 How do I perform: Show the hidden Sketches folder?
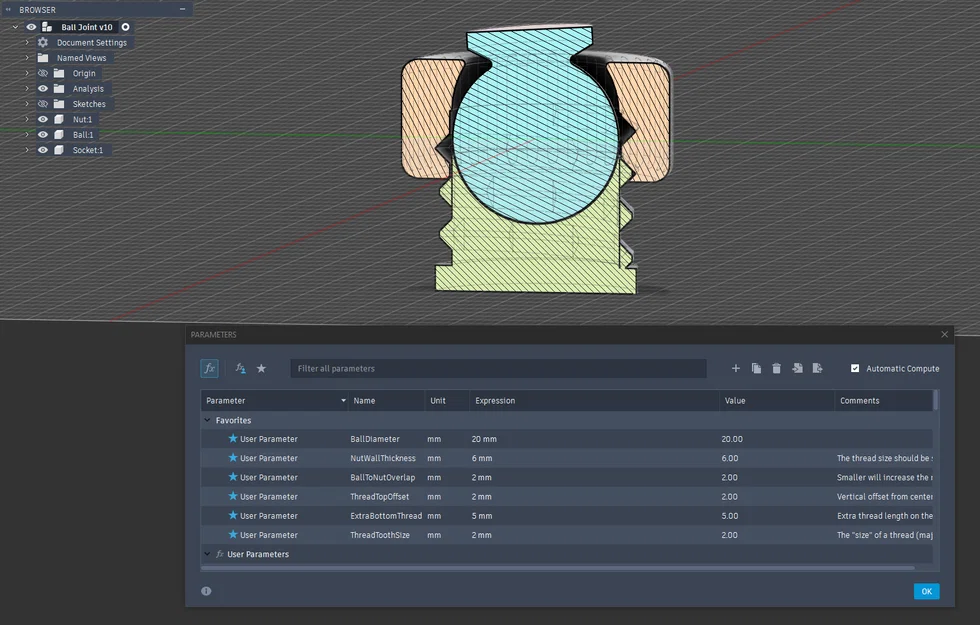[42, 104]
